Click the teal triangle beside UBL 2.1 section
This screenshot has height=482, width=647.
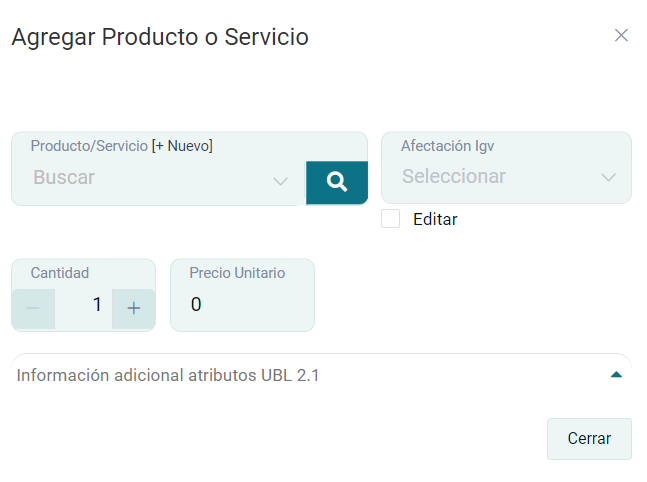tap(616, 375)
